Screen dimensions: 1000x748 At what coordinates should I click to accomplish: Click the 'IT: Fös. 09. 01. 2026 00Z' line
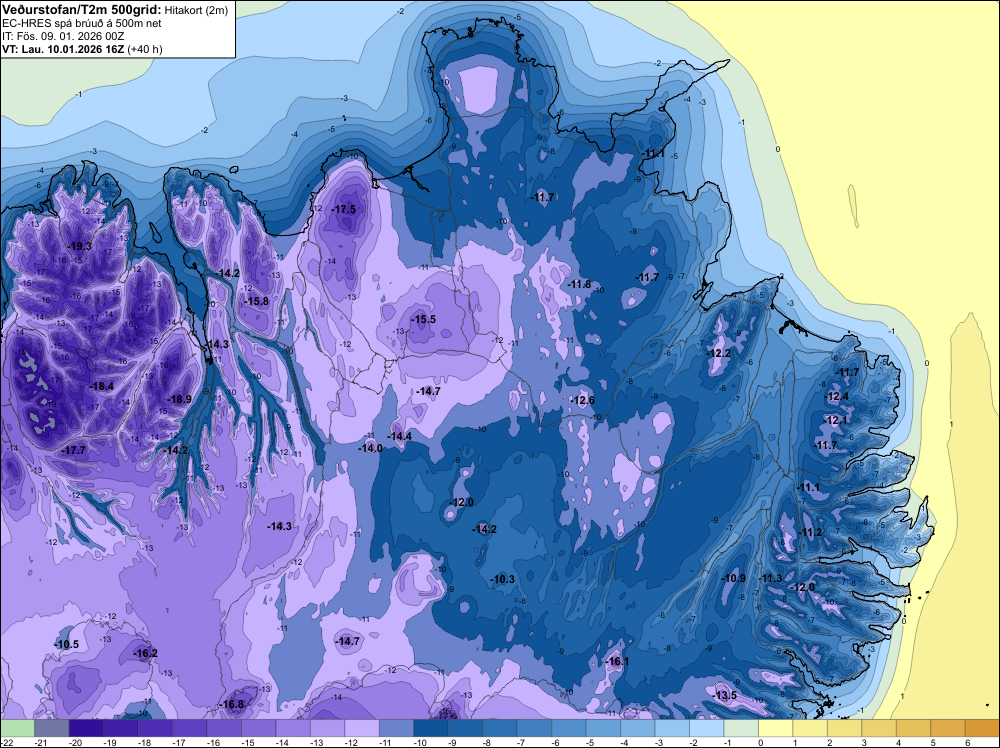click(63, 36)
